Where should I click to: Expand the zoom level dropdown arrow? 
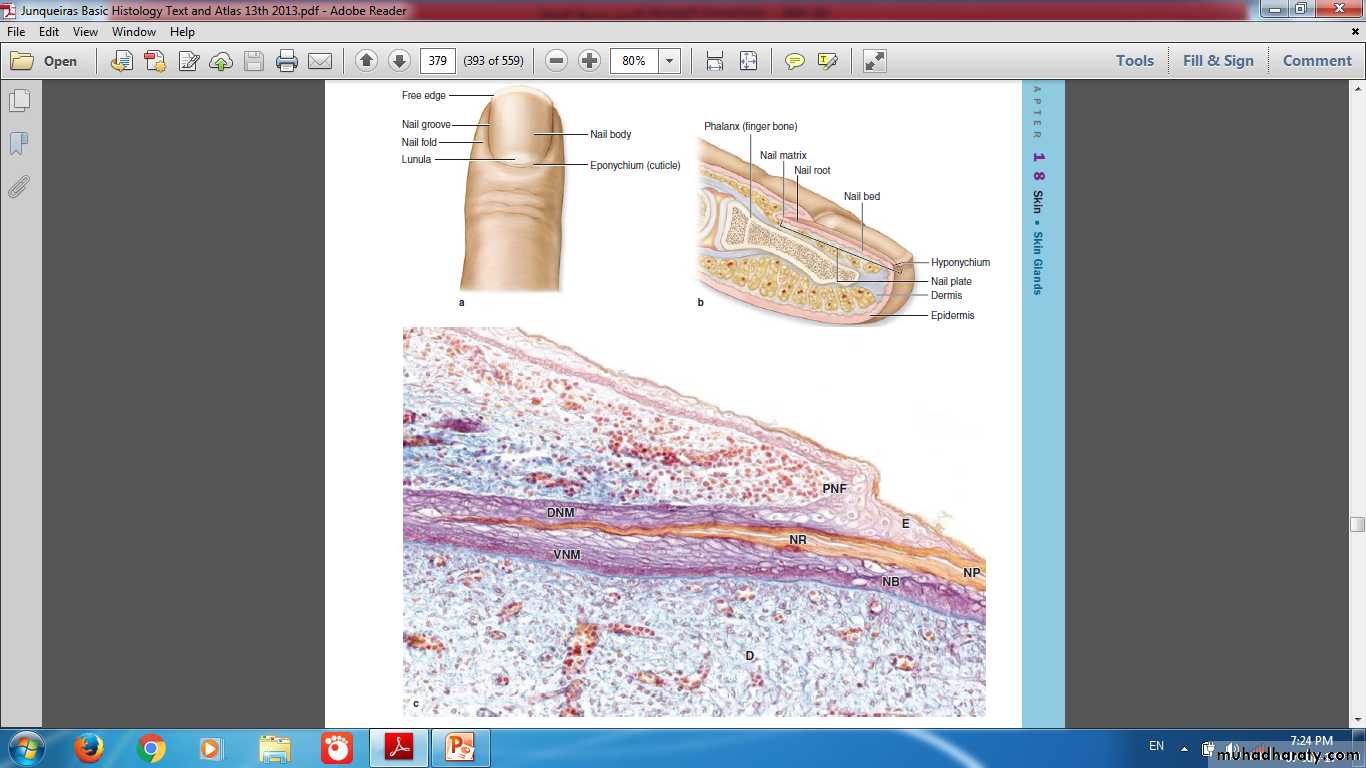click(669, 61)
